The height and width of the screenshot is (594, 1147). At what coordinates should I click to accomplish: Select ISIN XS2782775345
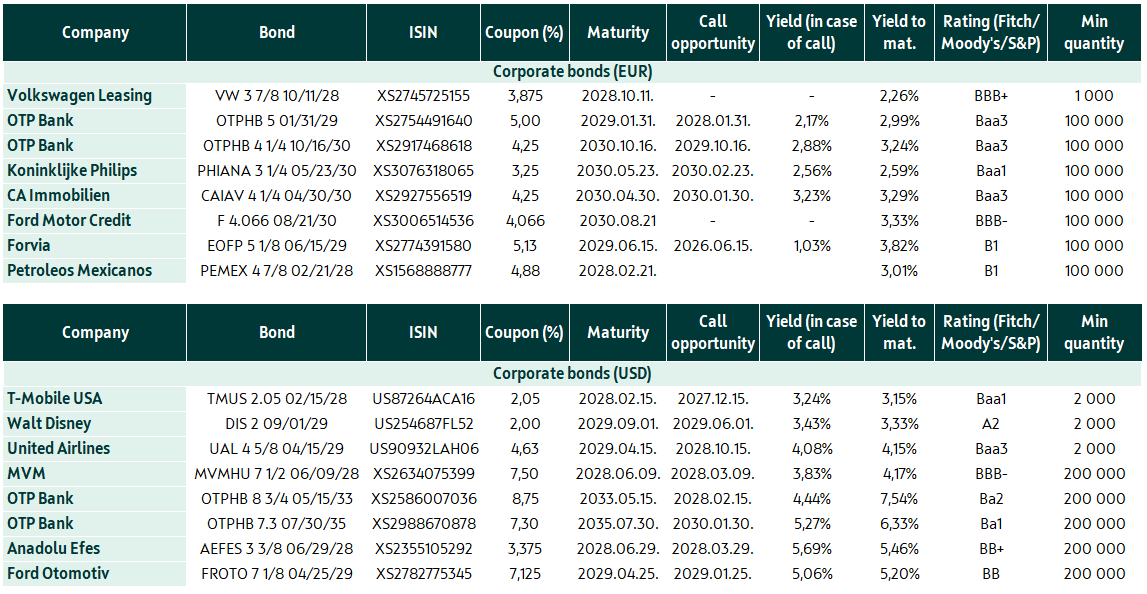[x=424, y=573]
